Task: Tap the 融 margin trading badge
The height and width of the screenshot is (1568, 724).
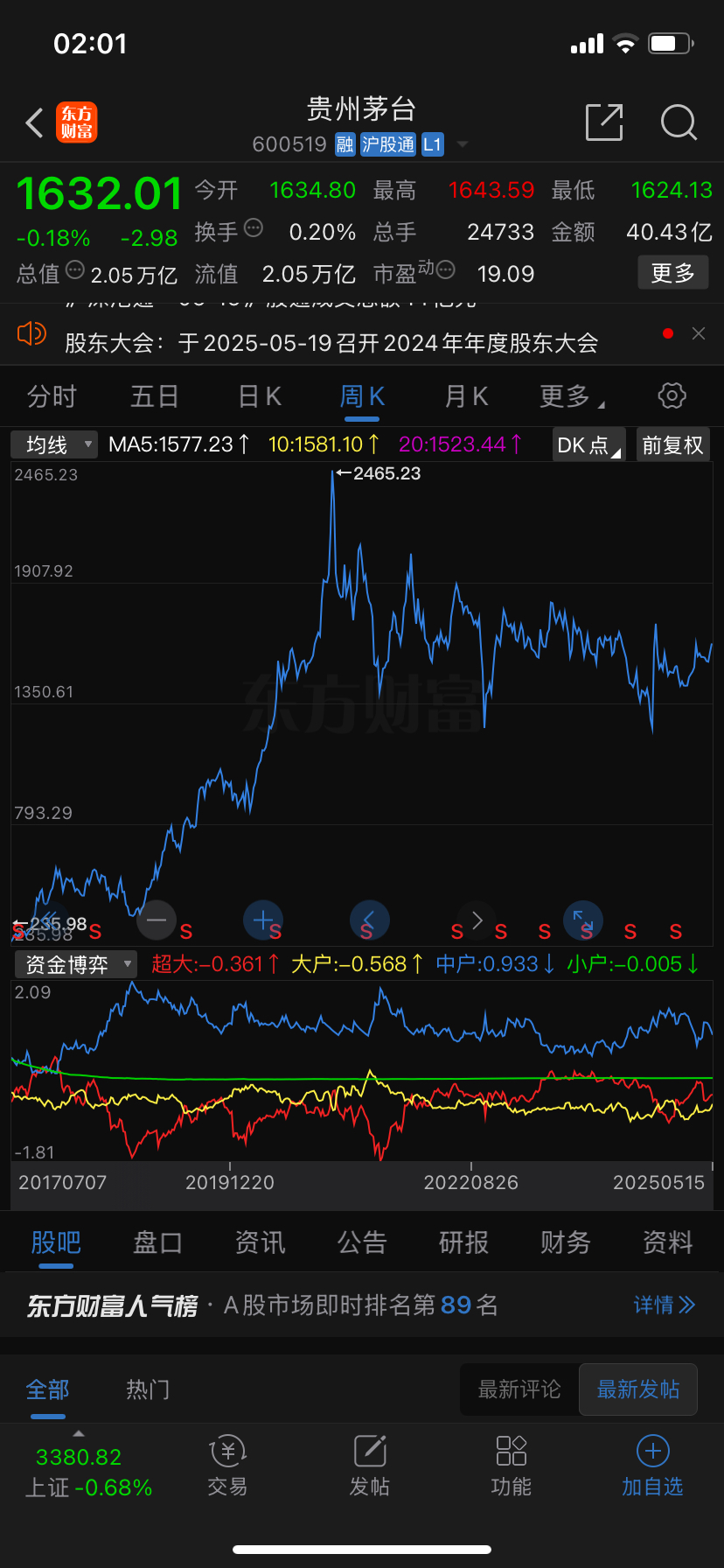Action: (x=345, y=144)
